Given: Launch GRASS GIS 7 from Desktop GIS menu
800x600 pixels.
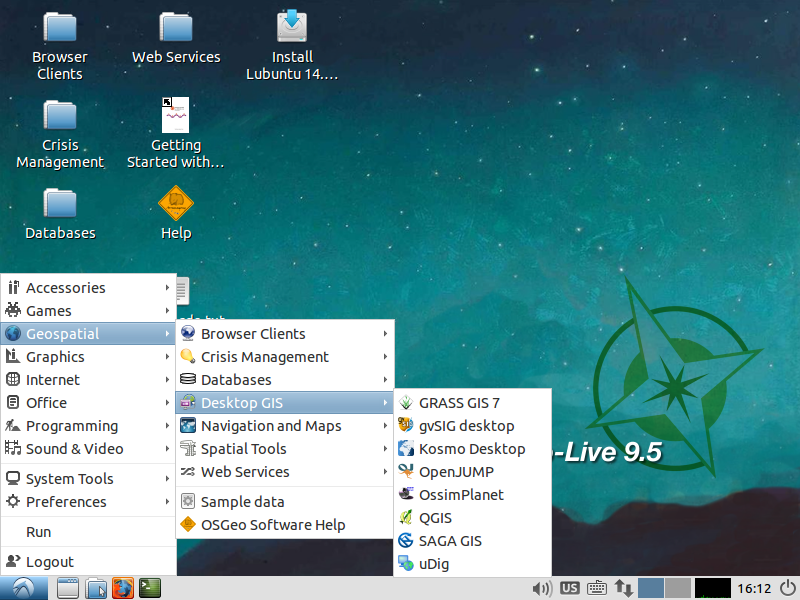Looking at the screenshot, I should point(472,403).
